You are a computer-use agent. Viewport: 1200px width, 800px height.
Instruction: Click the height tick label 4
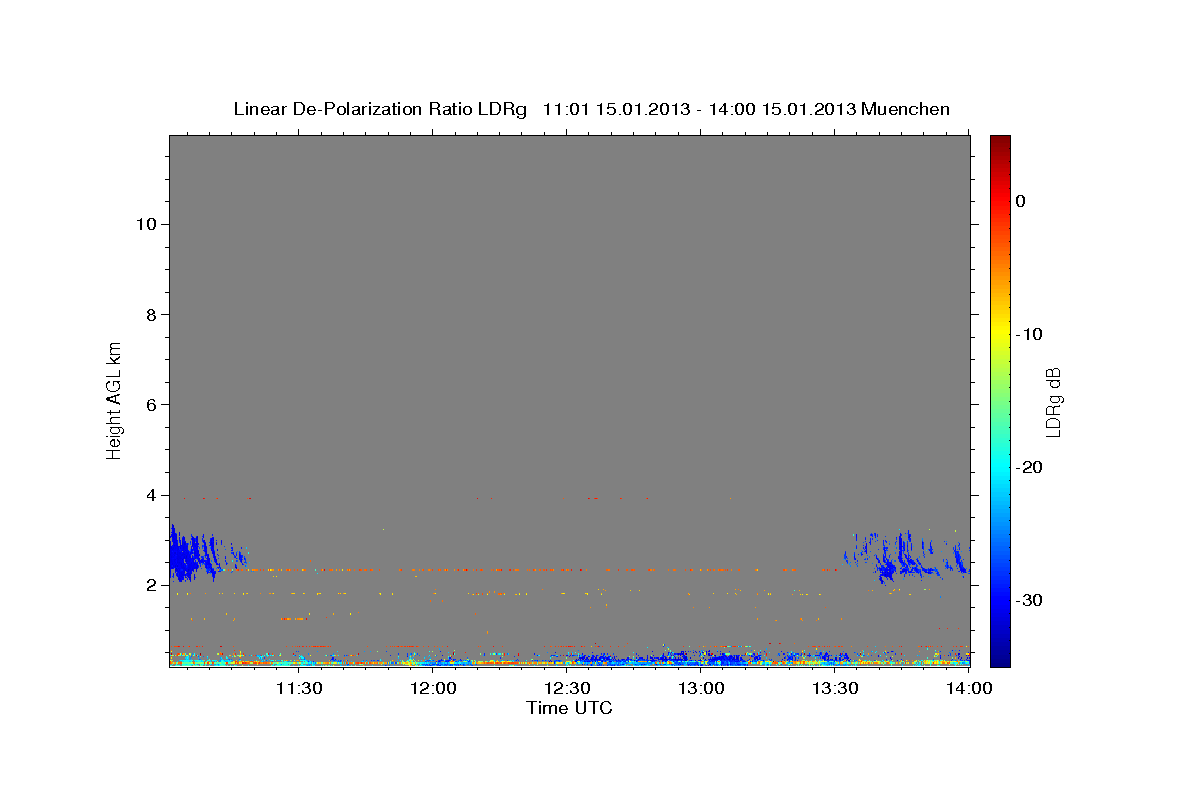151,495
